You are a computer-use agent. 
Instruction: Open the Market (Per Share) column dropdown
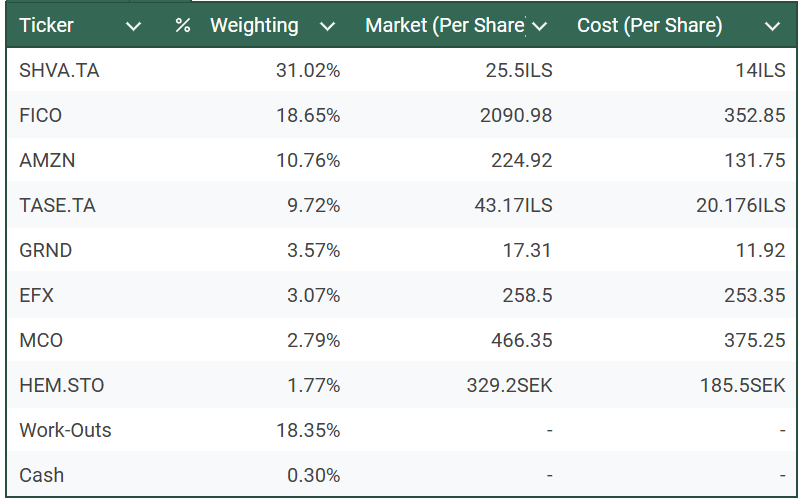tap(539, 26)
